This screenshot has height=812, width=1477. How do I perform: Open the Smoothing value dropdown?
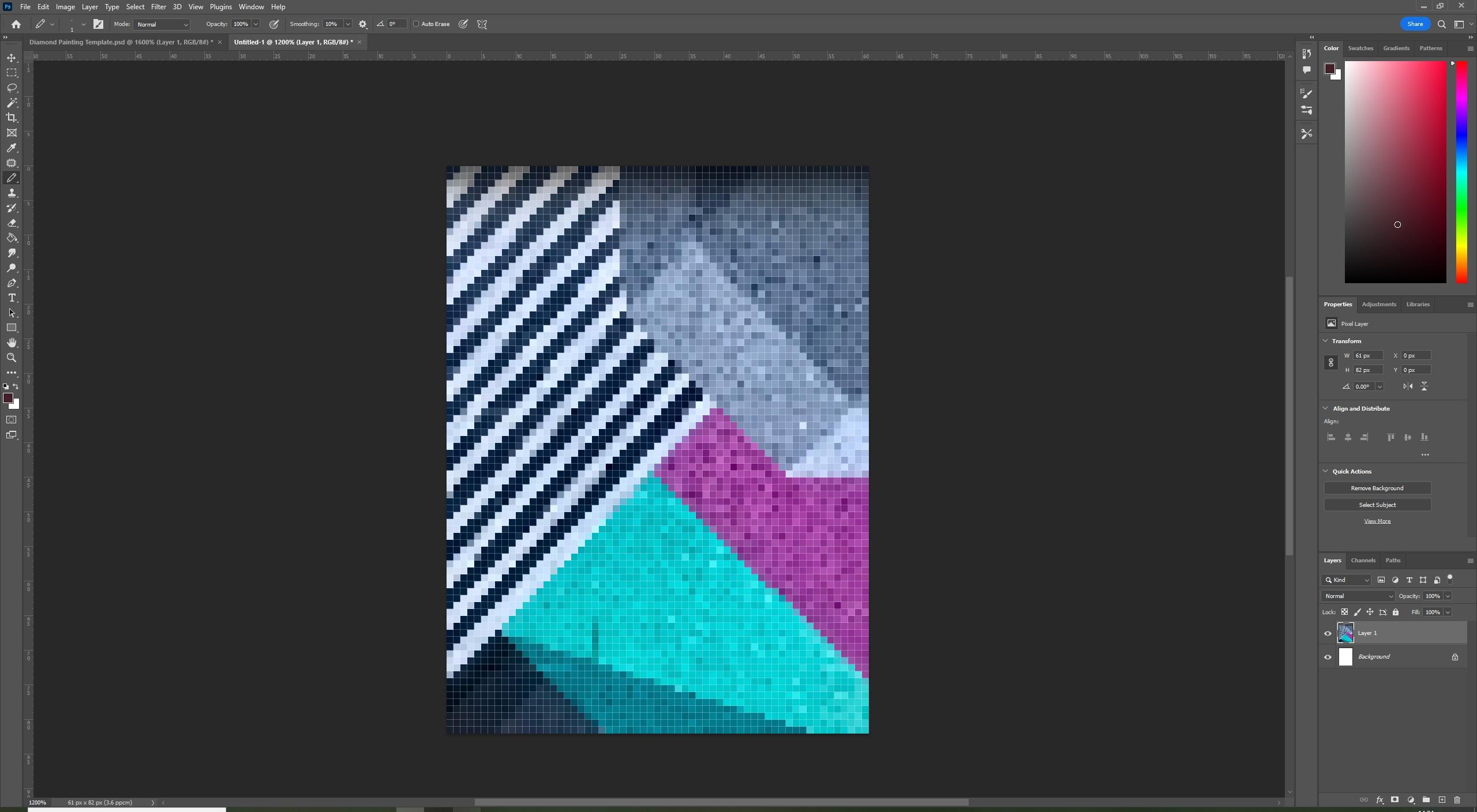coord(348,24)
